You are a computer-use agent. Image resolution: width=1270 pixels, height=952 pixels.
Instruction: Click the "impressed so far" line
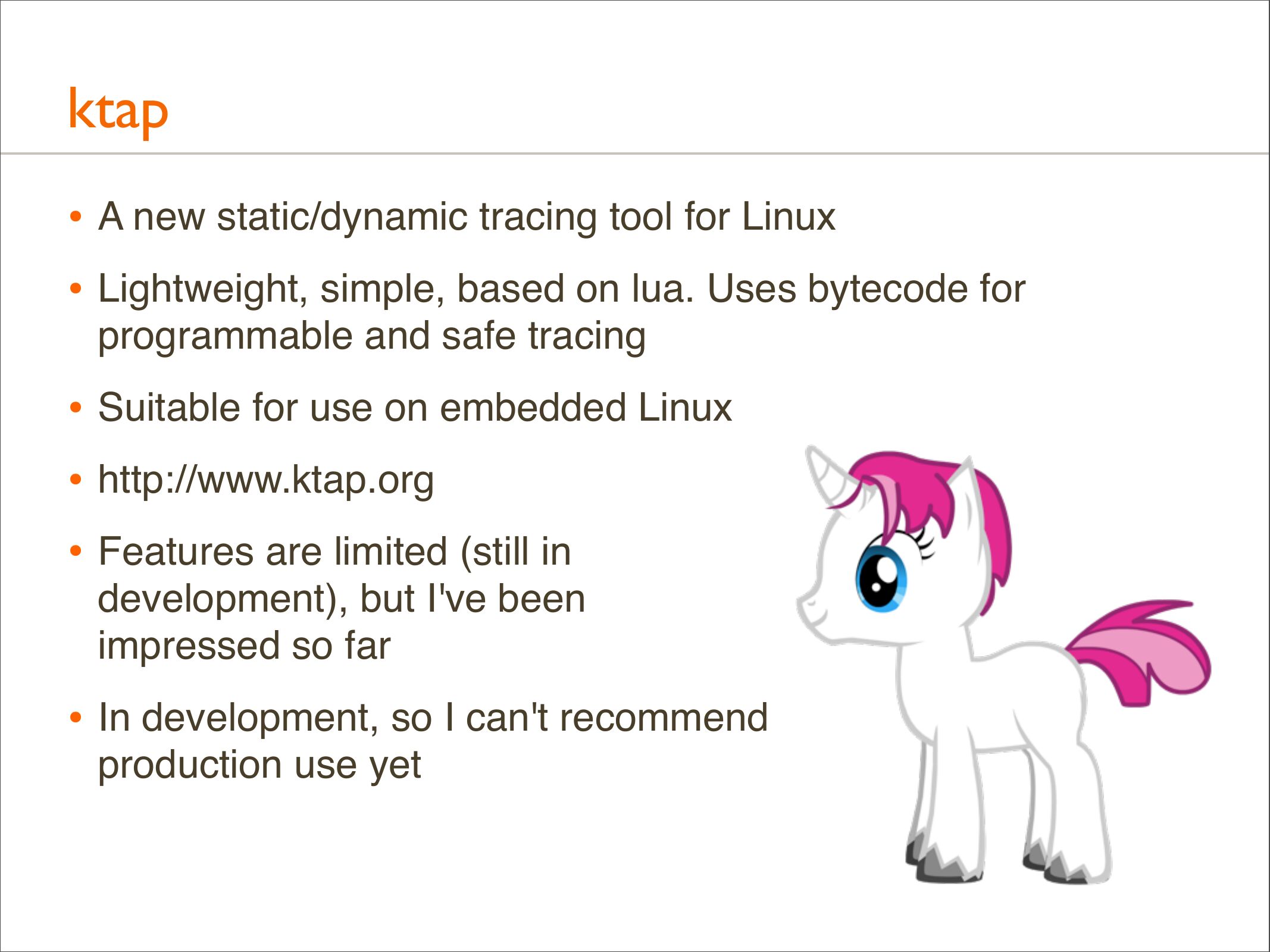point(244,646)
